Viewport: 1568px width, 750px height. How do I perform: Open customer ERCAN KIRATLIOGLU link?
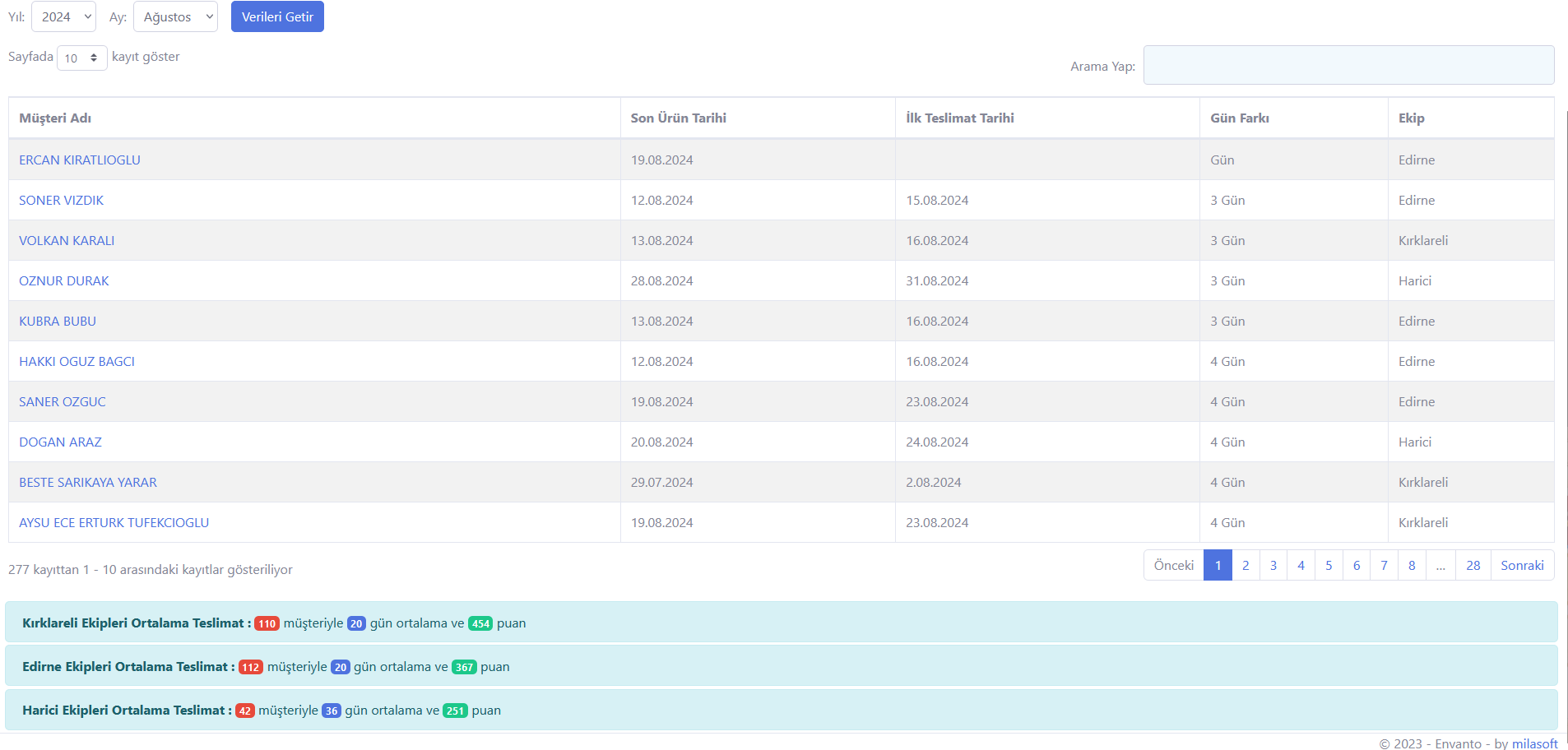(x=80, y=160)
